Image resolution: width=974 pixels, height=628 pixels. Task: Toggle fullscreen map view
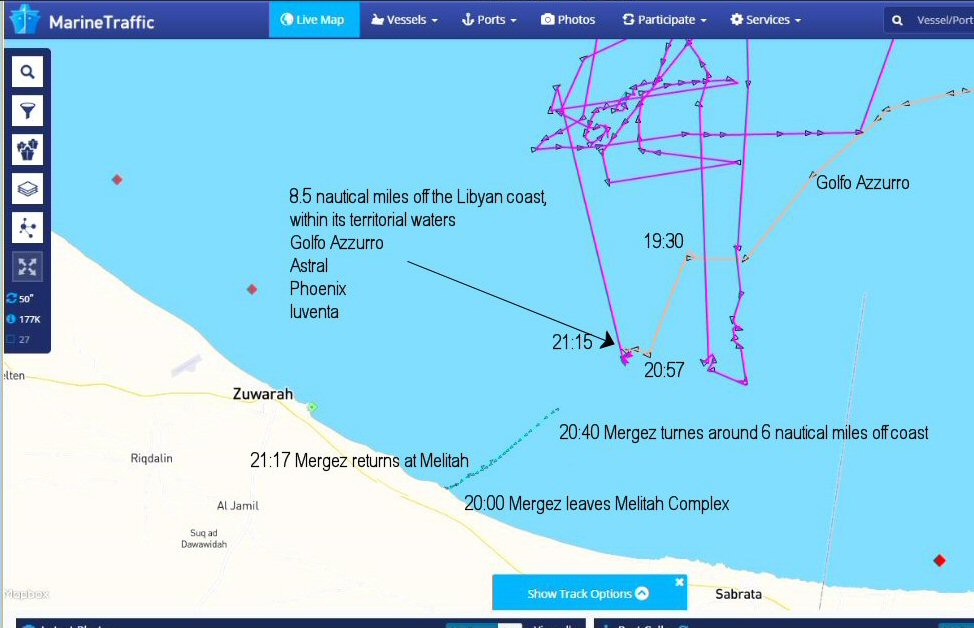pyautogui.click(x=27, y=267)
